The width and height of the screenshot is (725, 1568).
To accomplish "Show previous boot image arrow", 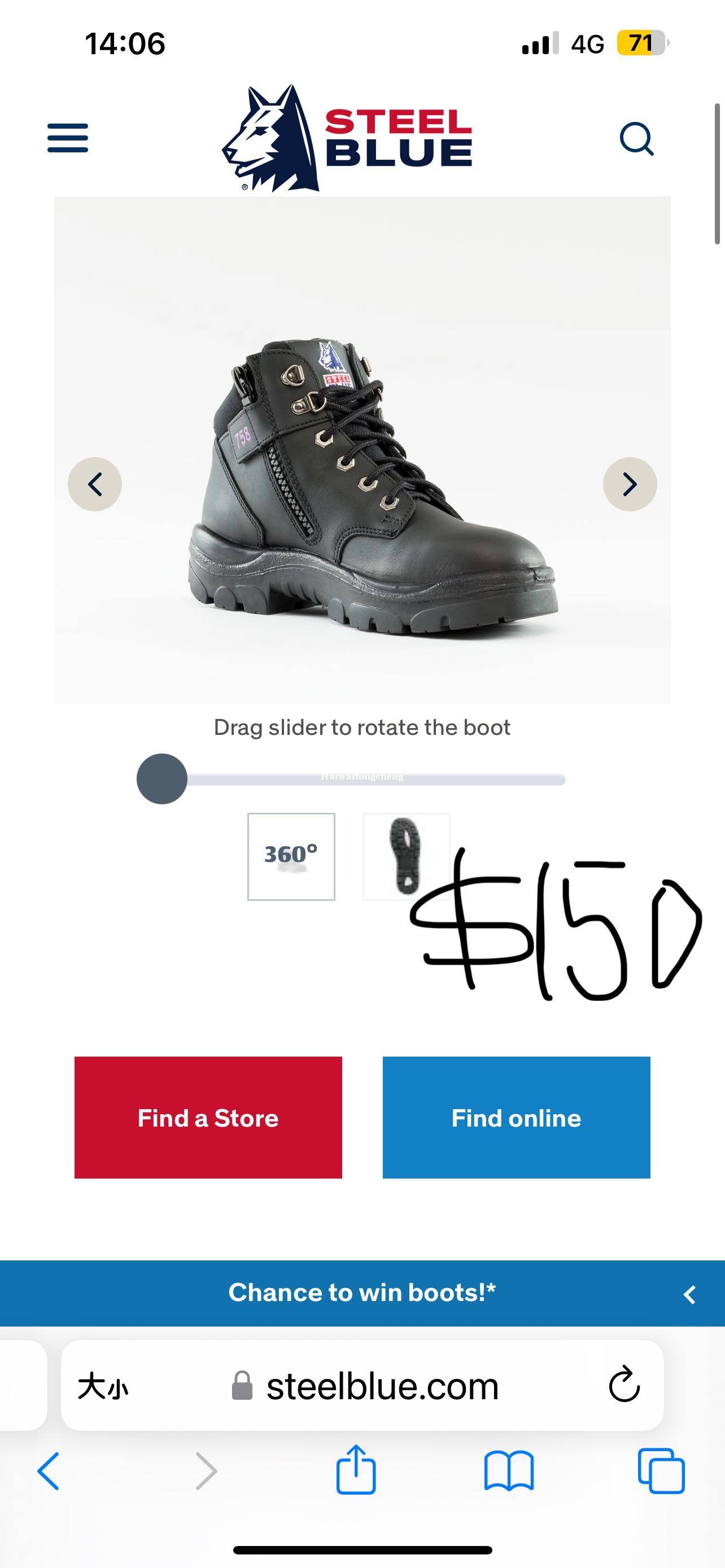I will pos(95,484).
